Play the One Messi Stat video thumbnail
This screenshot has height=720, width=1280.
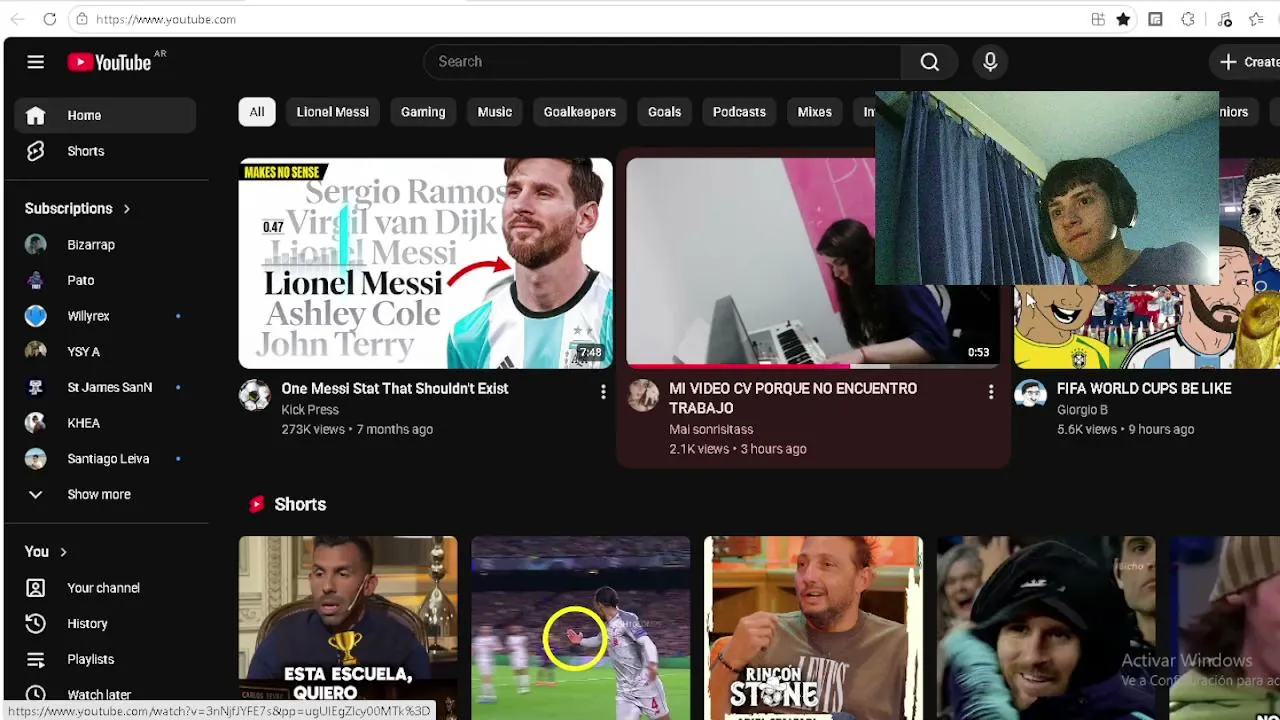click(x=425, y=263)
